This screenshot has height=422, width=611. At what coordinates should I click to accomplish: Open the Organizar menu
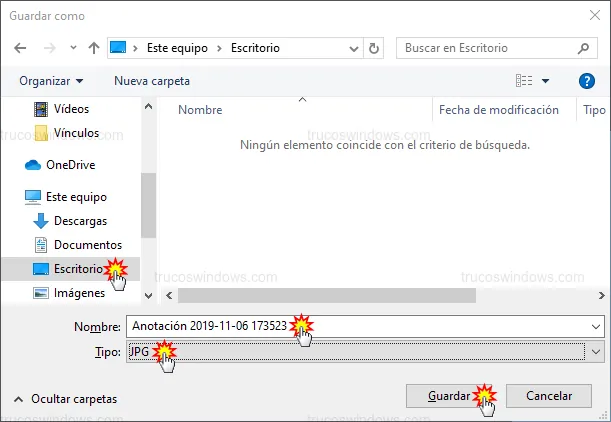click(51, 81)
